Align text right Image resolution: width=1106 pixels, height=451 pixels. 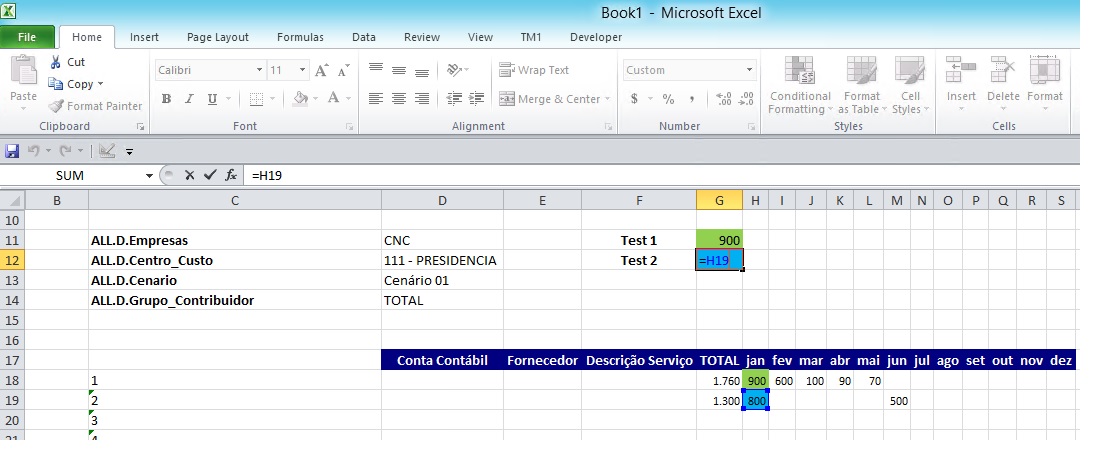pos(422,99)
